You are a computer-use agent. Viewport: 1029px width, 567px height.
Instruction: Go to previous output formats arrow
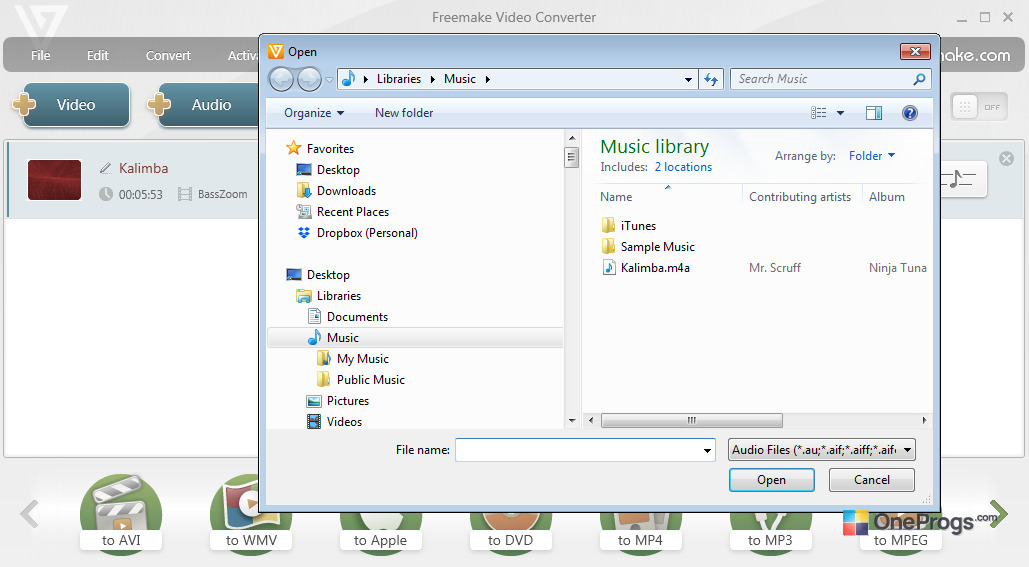(x=29, y=514)
